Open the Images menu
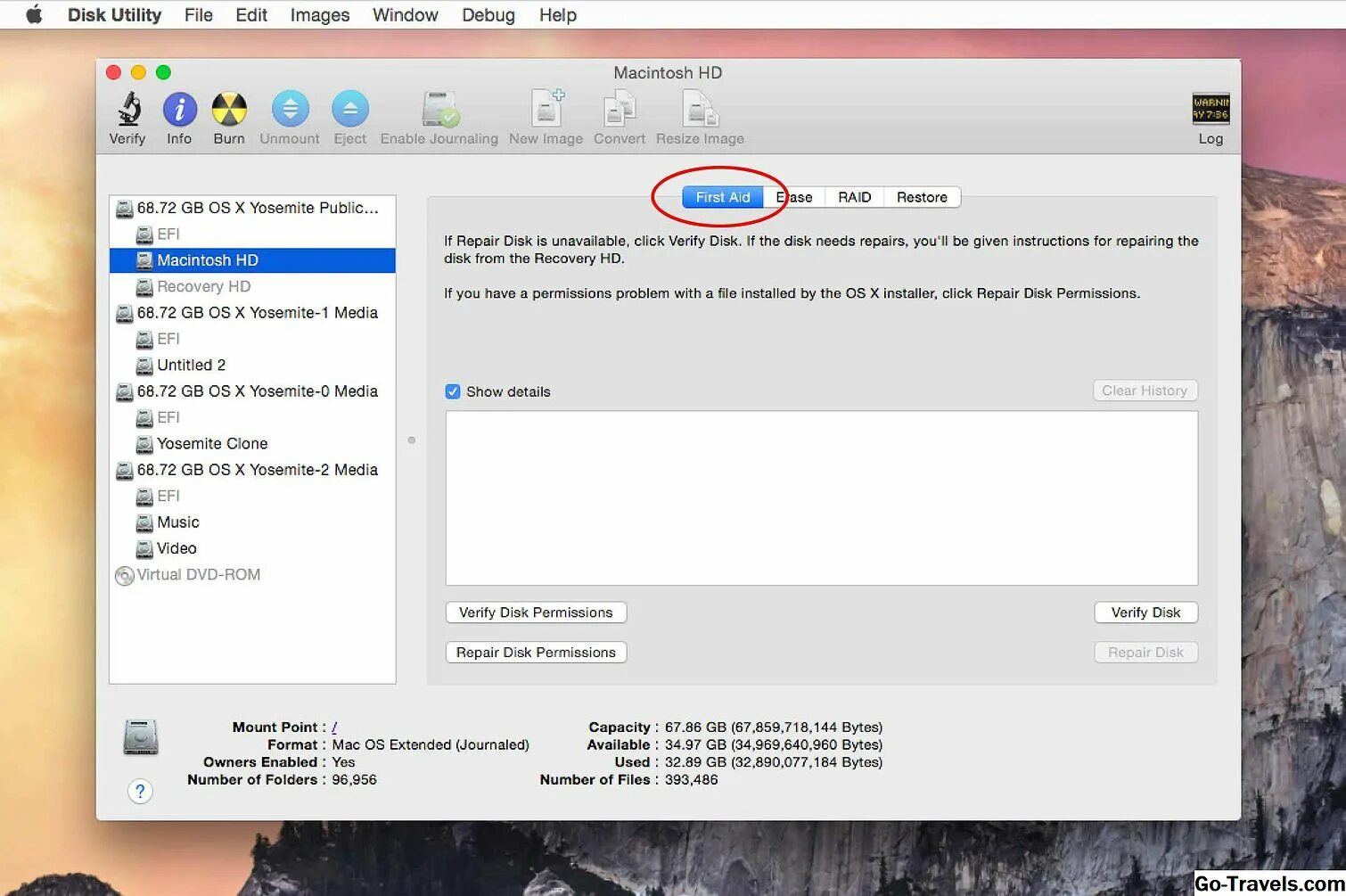Viewport: 1346px width, 896px height. pyautogui.click(x=320, y=15)
